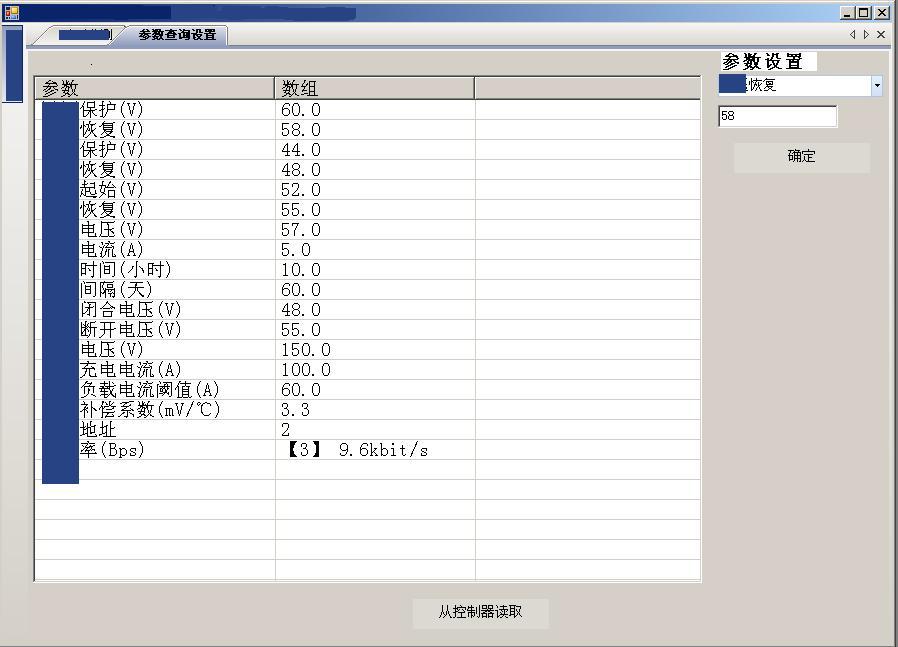The width and height of the screenshot is (898, 647).
Task: Click the 数组 column header
Action: click(x=374, y=89)
